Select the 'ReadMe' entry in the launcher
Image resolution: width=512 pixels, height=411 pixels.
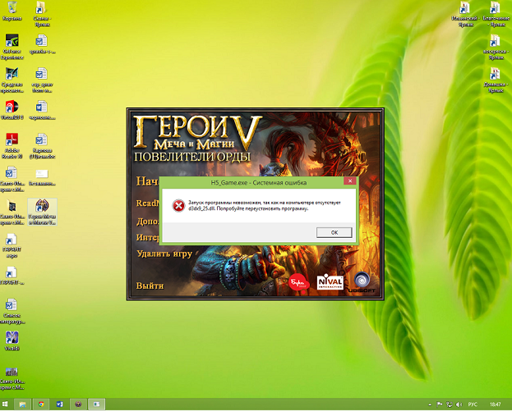point(148,203)
